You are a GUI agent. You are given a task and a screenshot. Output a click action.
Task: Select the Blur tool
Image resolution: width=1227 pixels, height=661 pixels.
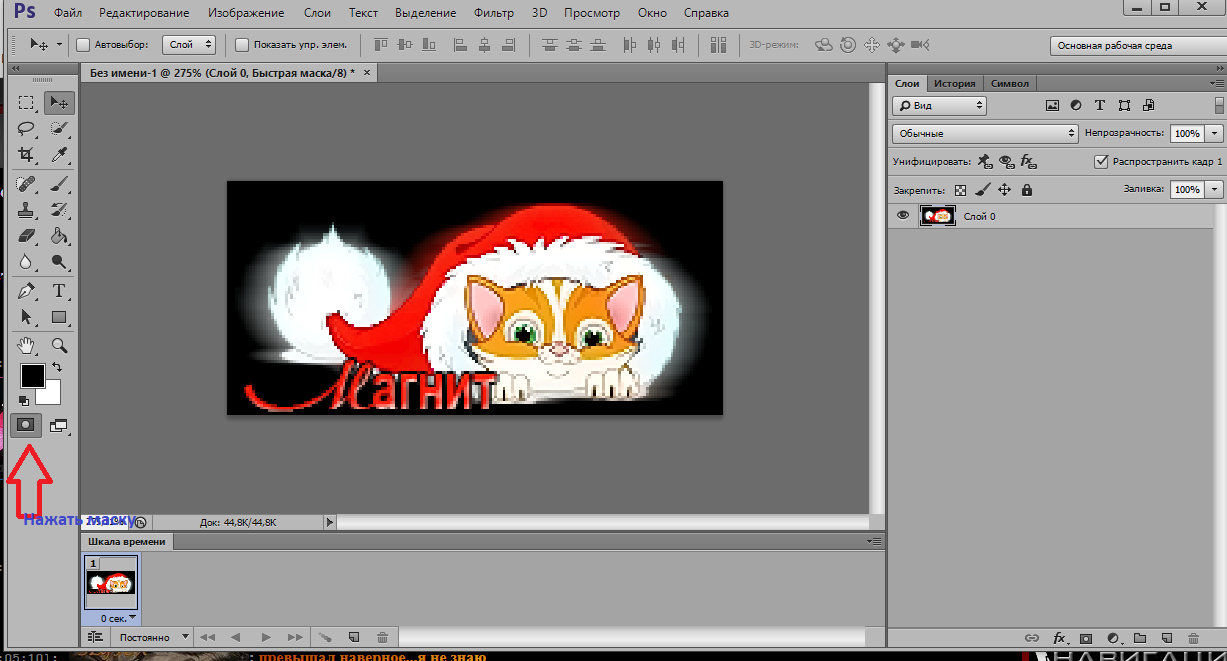click(26, 262)
